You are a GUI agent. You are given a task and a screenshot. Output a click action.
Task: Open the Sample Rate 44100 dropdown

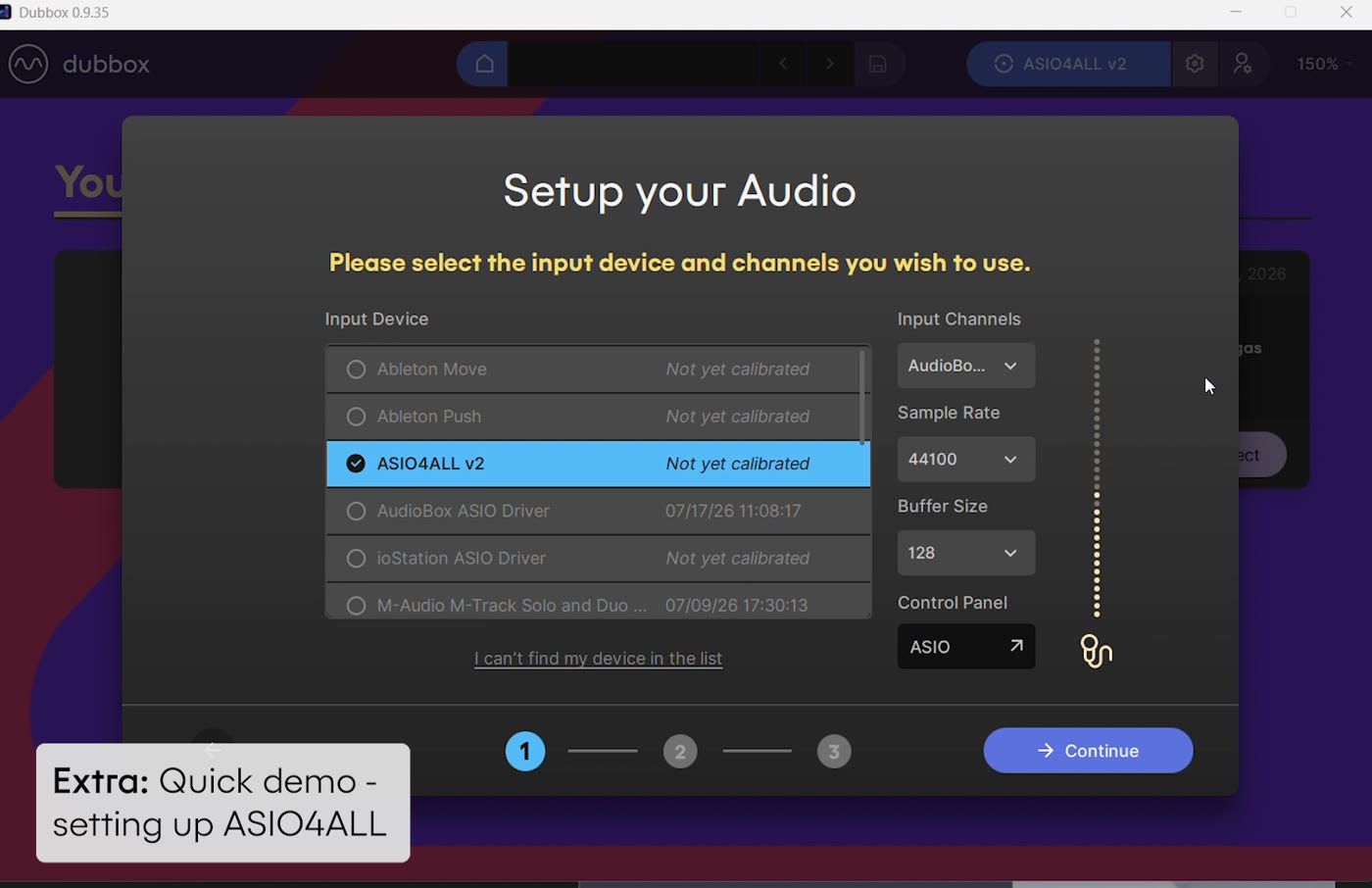pyautogui.click(x=965, y=459)
